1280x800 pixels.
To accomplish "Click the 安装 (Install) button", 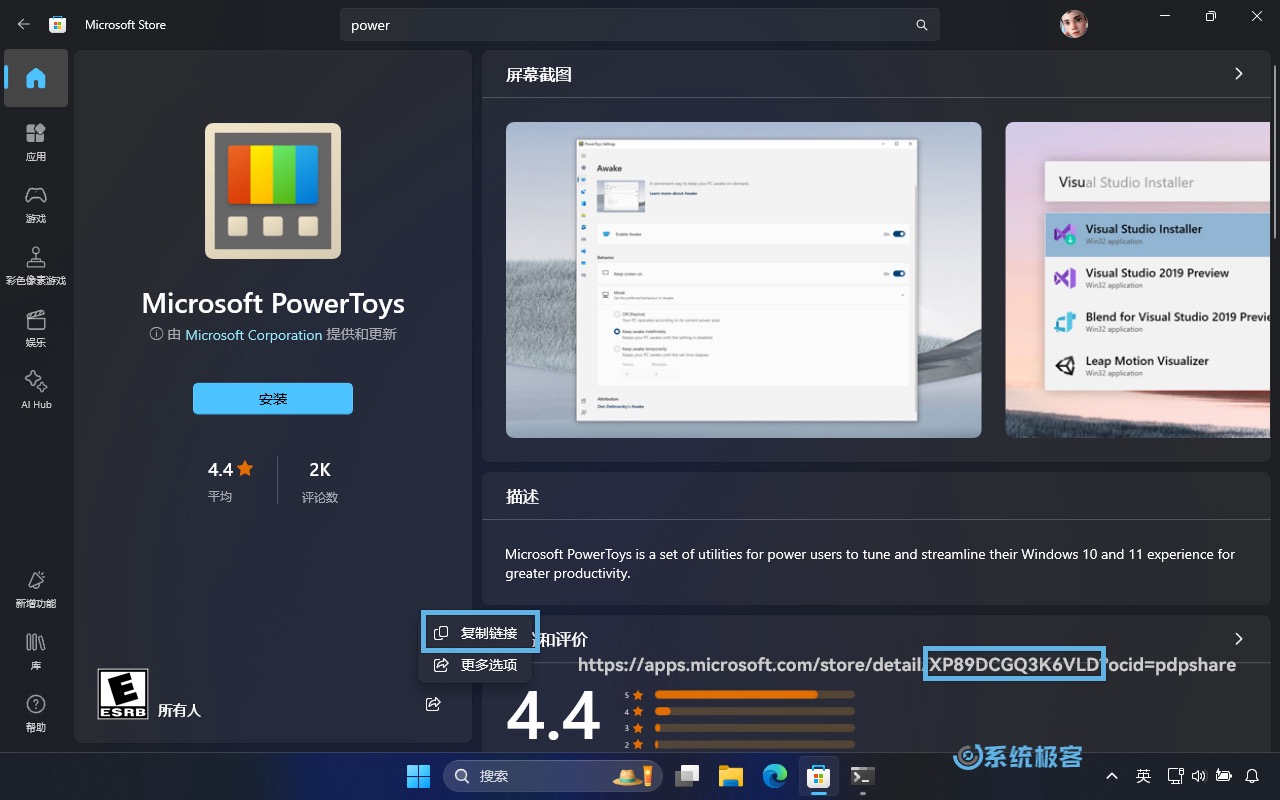I will point(273,398).
